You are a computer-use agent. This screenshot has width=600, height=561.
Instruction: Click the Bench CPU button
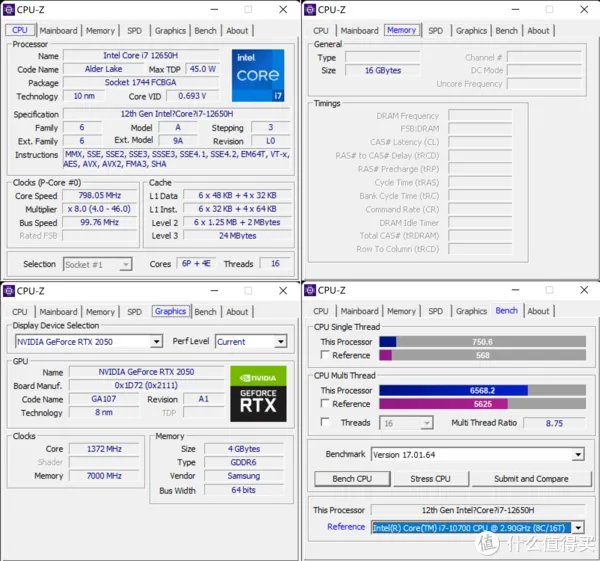tap(352, 479)
